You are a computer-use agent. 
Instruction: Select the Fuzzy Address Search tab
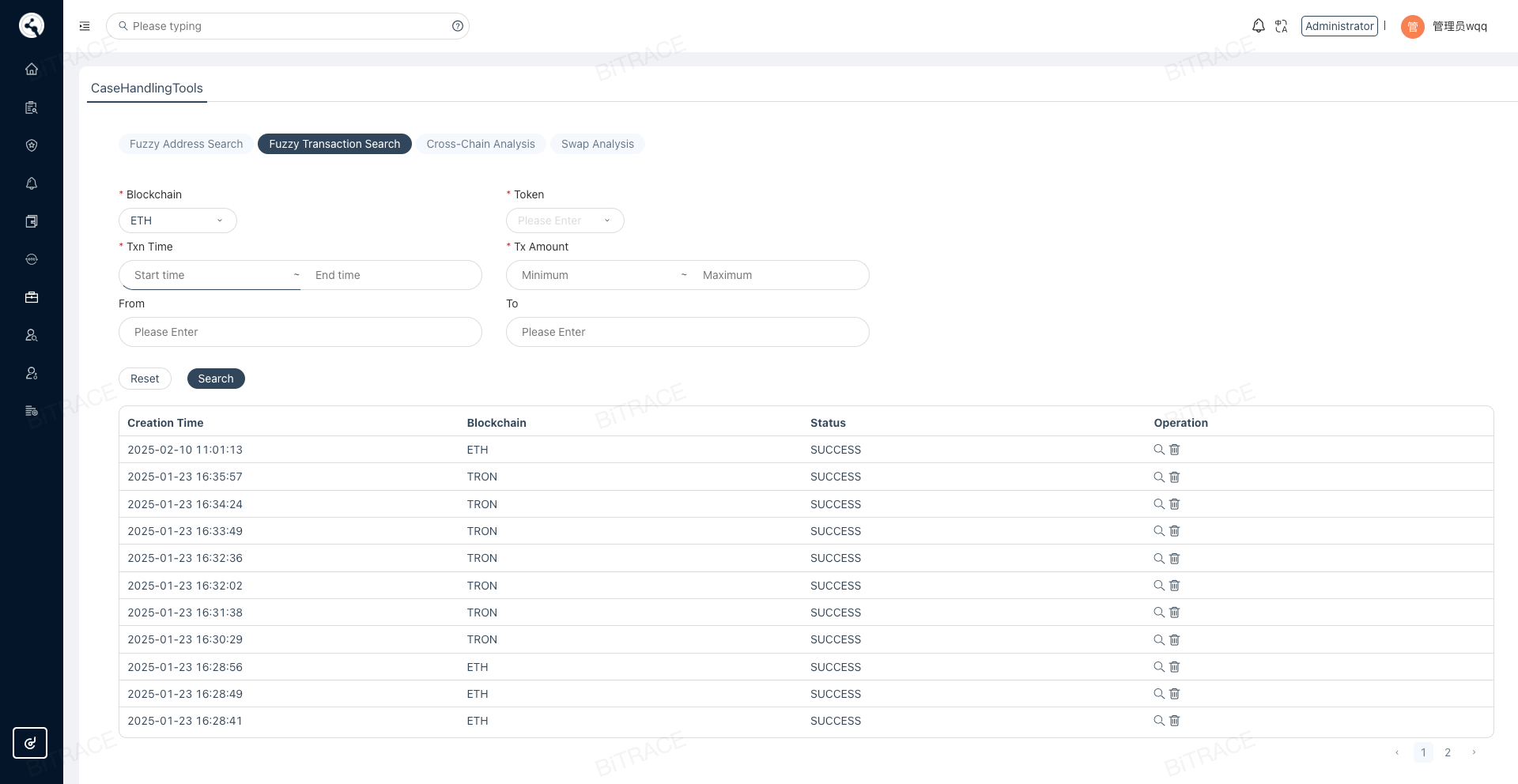[186, 144]
